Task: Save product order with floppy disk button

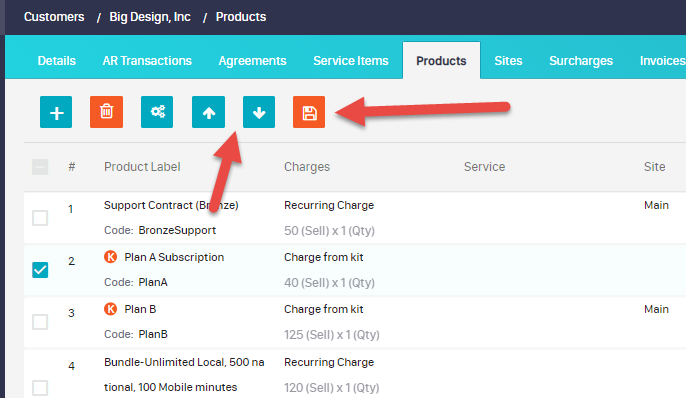Action: [309, 112]
